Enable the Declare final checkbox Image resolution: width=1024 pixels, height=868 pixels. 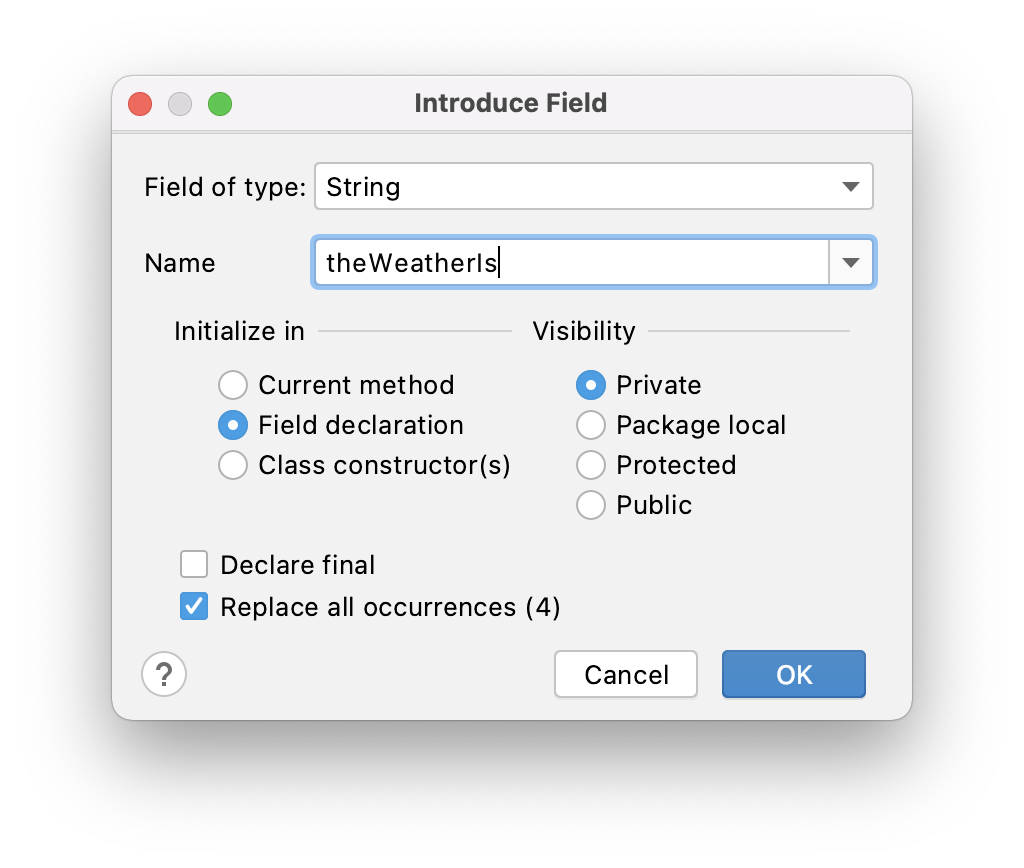coord(194,565)
